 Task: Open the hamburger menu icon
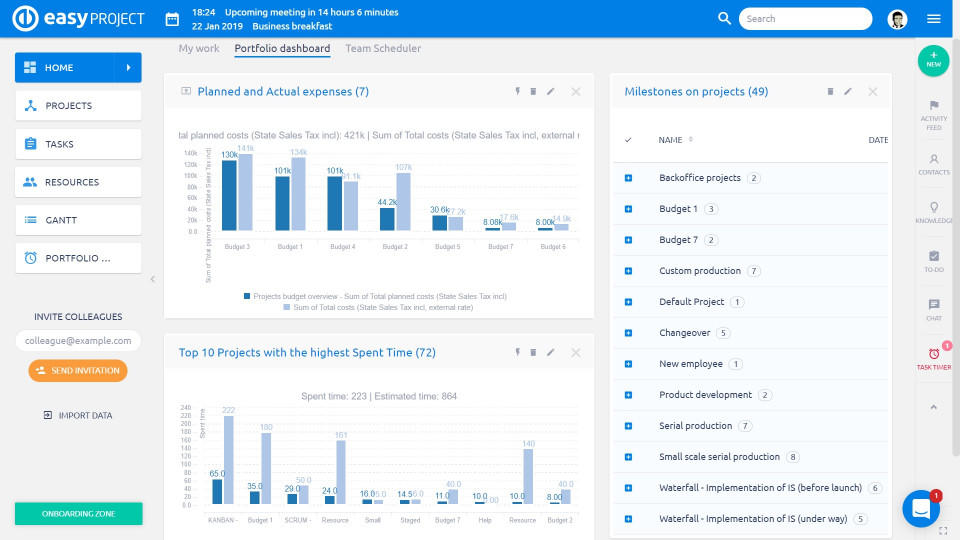[934, 19]
